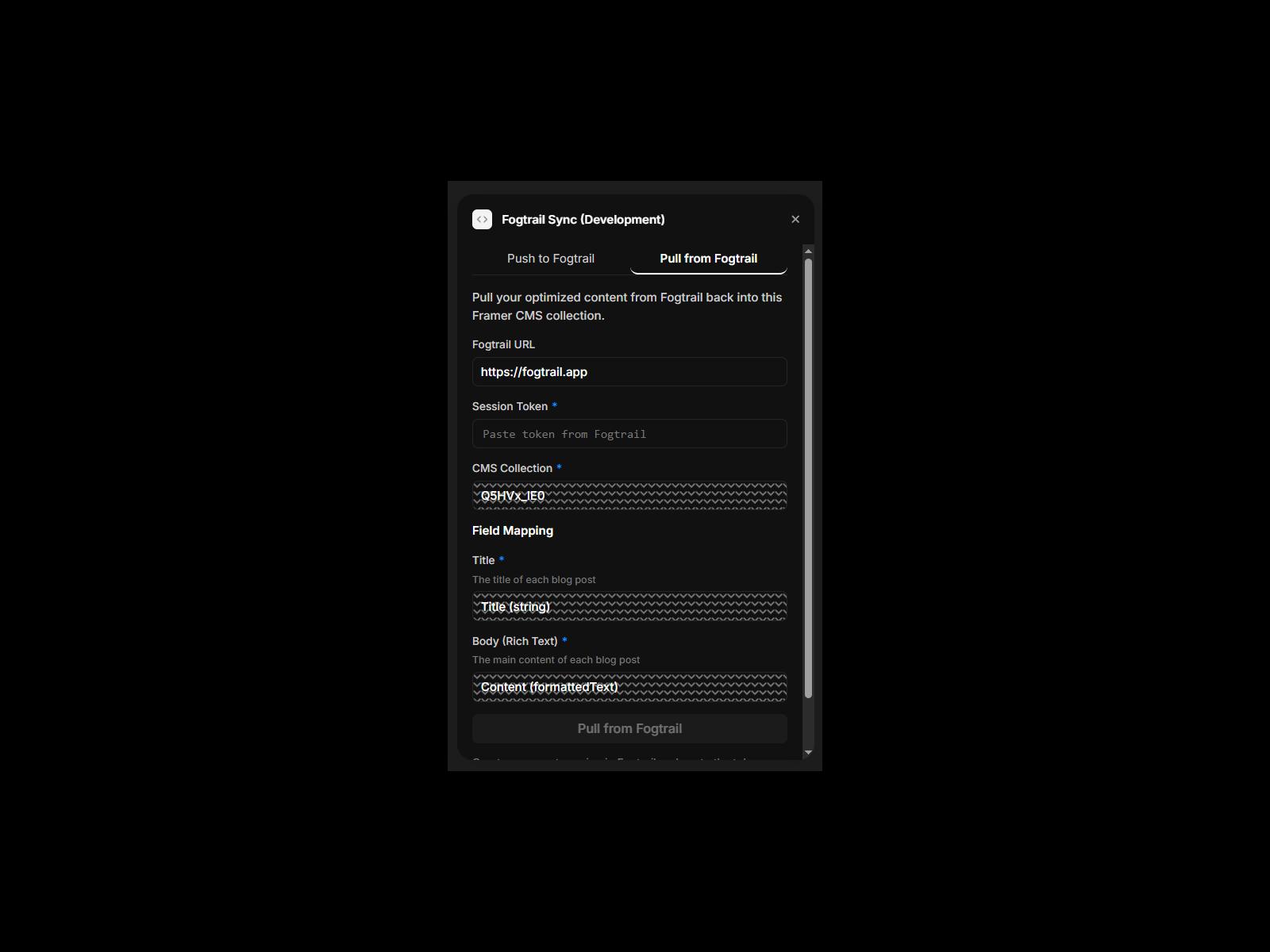Click the scrollbar's down arrow
Screen dimensions: 1270x952
pos(807,751)
